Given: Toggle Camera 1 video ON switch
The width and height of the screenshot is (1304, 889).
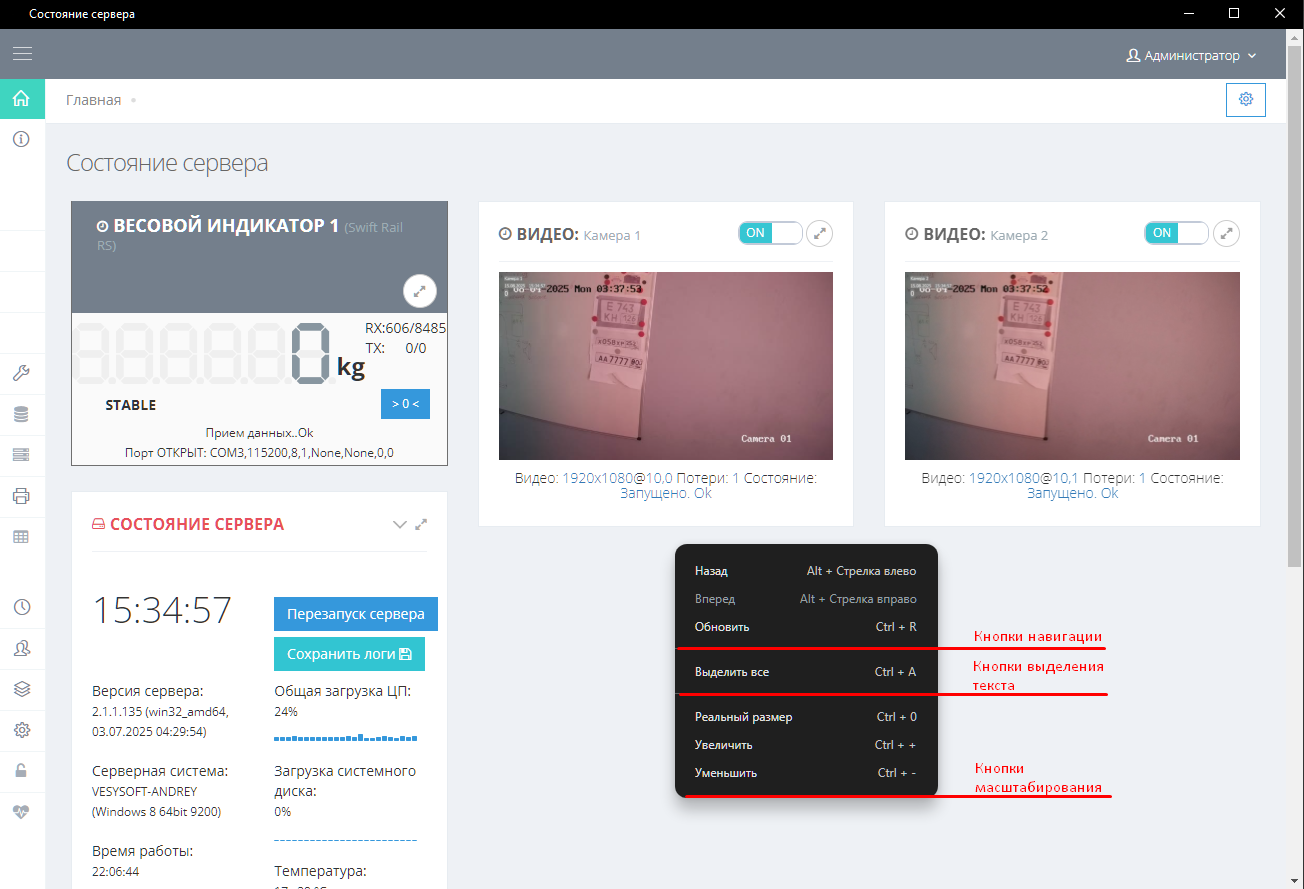Looking at the screenshot, I should pos(770,233).
